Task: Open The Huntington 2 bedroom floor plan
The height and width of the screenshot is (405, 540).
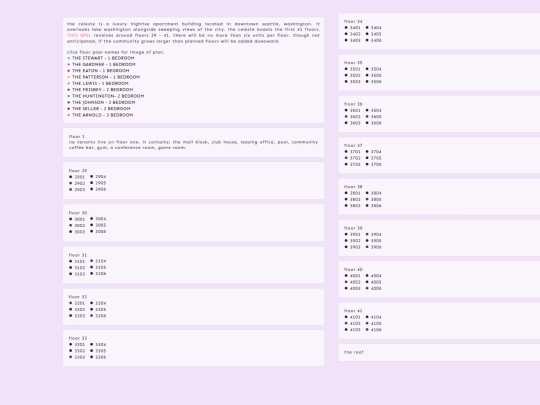Action: 108,96
